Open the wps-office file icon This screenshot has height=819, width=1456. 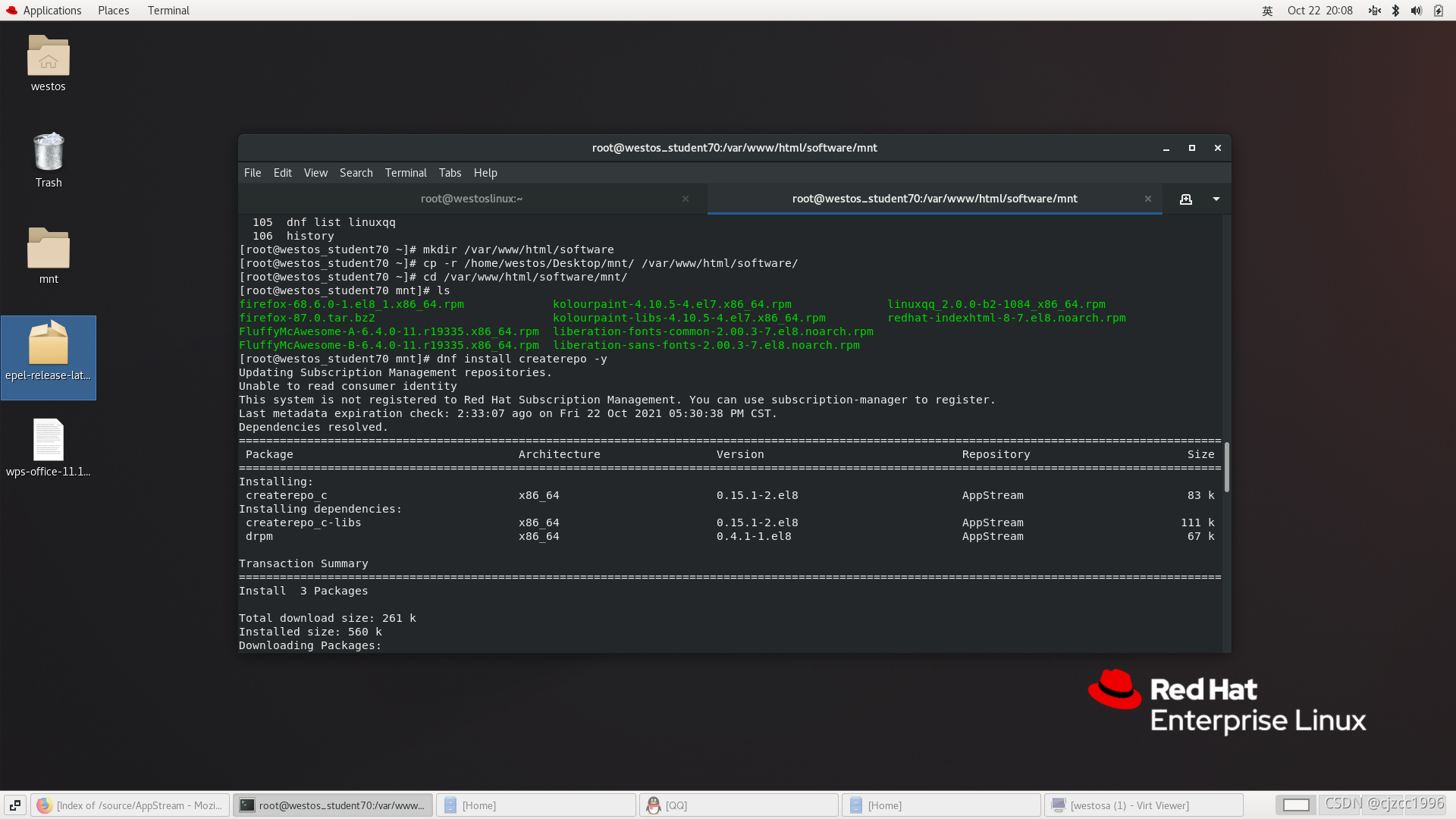click(49, 441)
